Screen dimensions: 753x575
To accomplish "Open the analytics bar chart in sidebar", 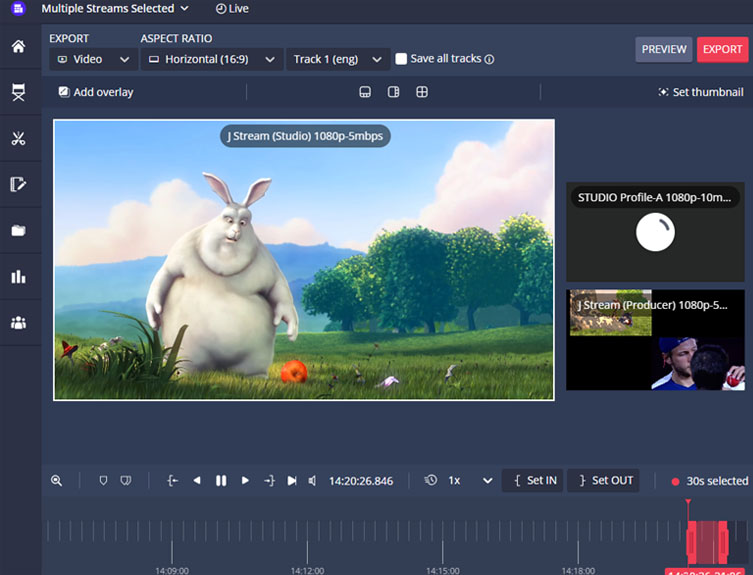I will [18, 277].
